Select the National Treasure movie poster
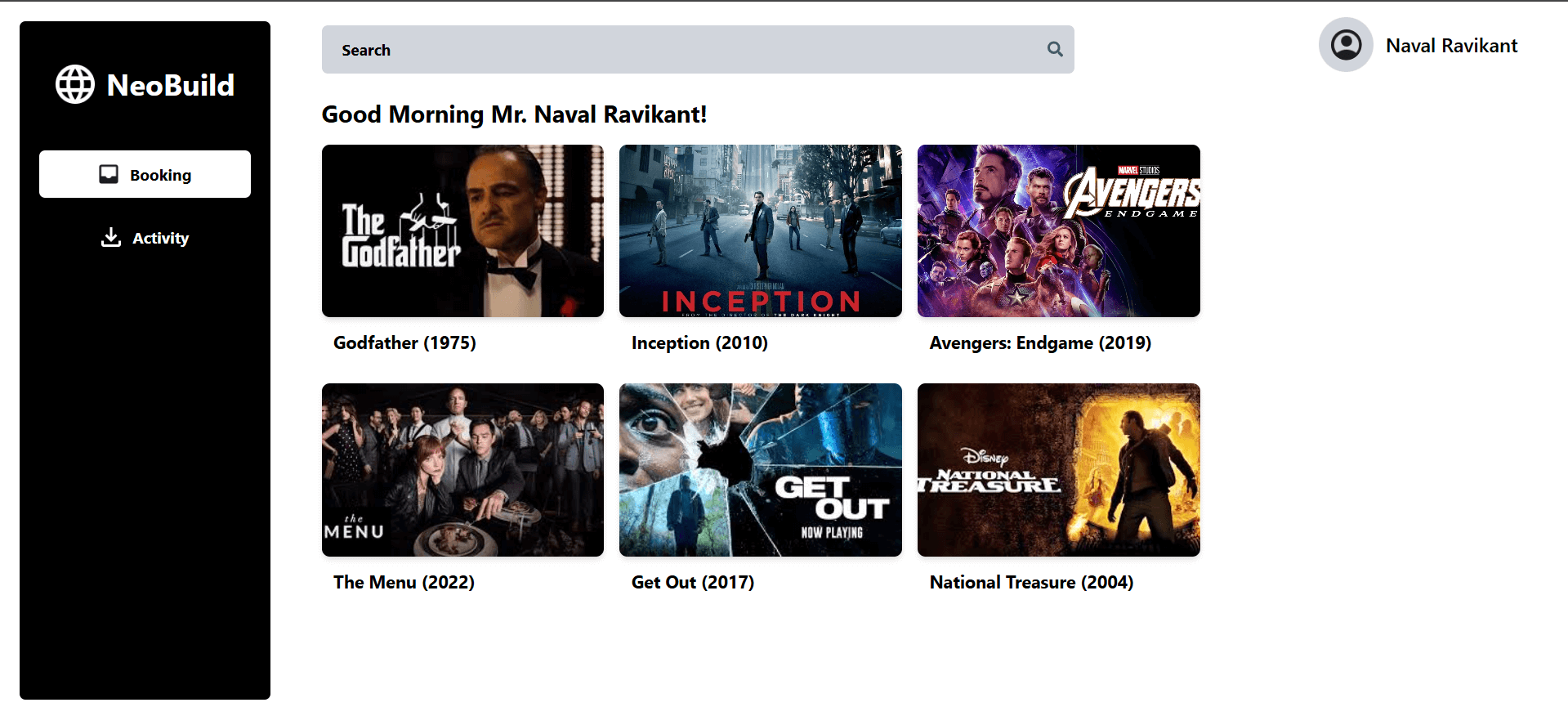Screen dimensions: 1568x716 [1059, 470]
